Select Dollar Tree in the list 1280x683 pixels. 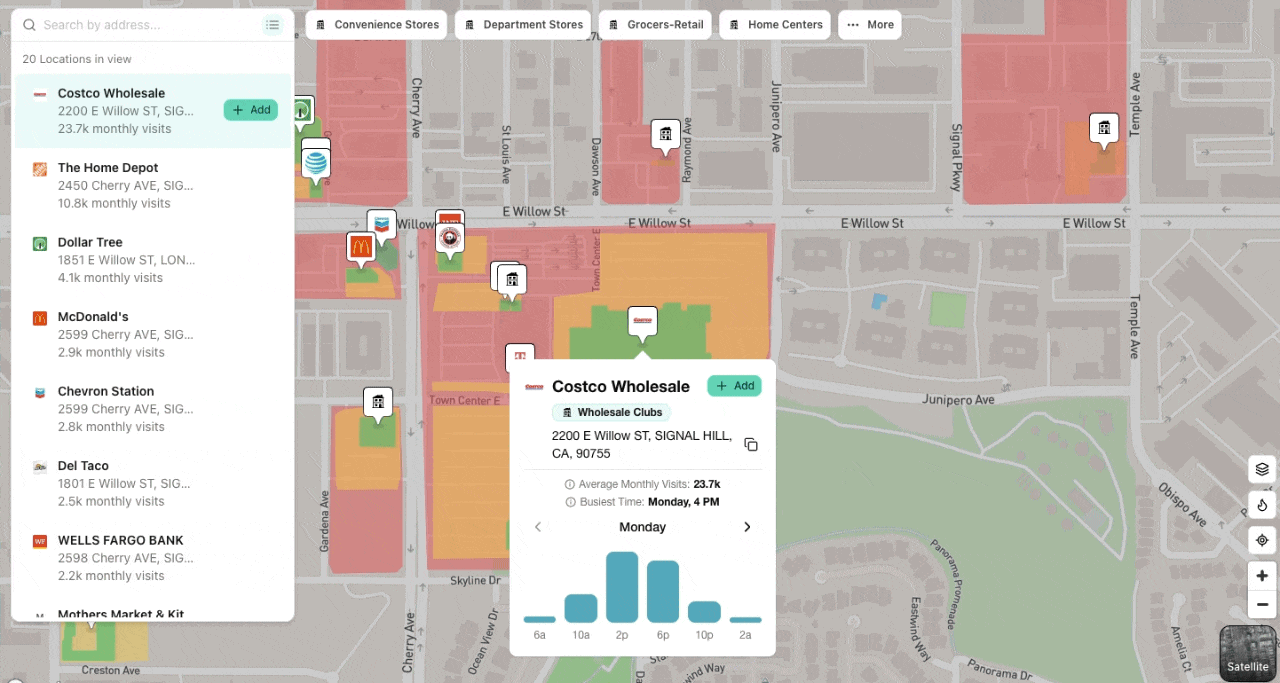tap(153, 260)
